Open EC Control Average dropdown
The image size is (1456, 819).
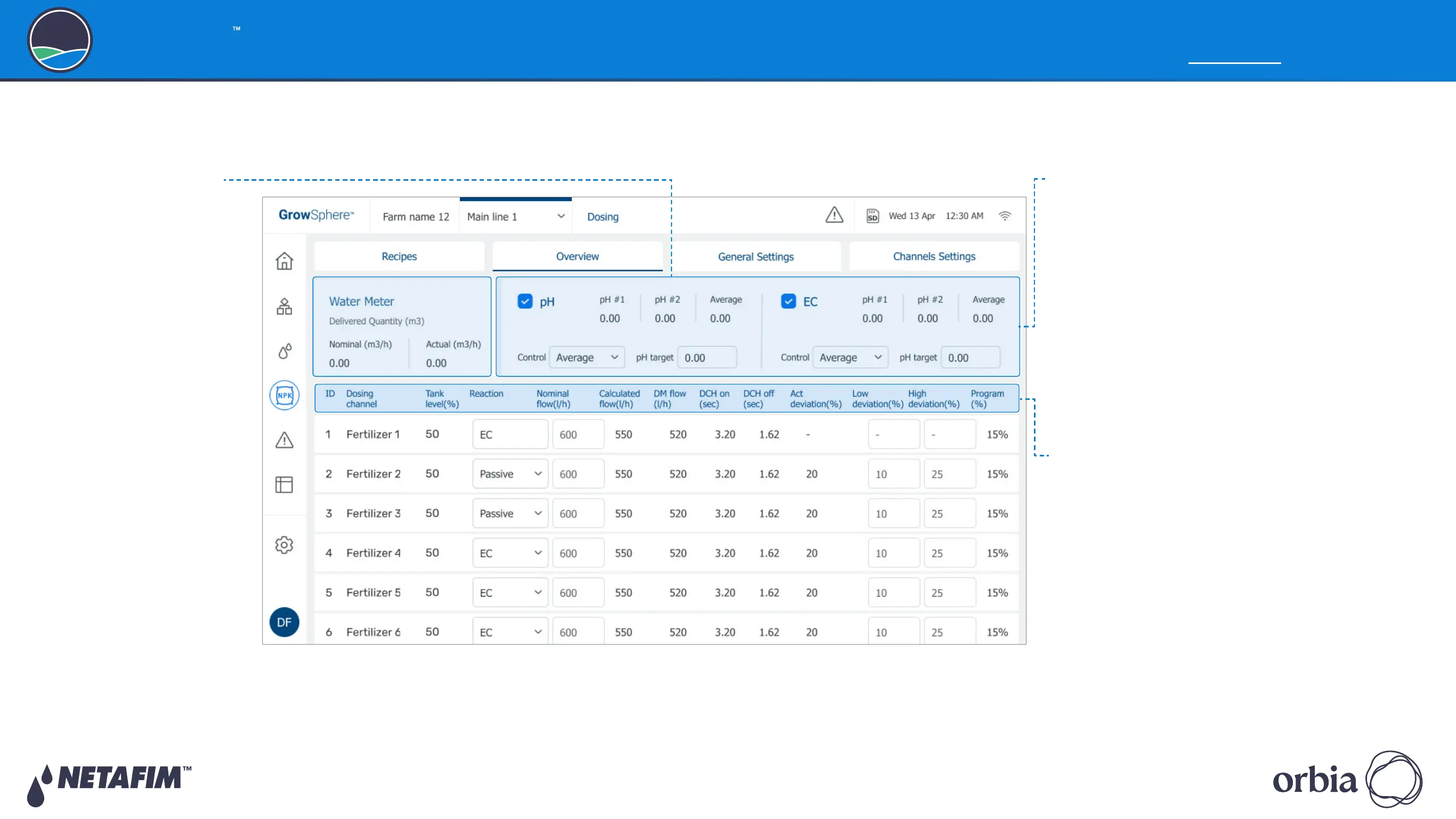(x=850, y=357)
